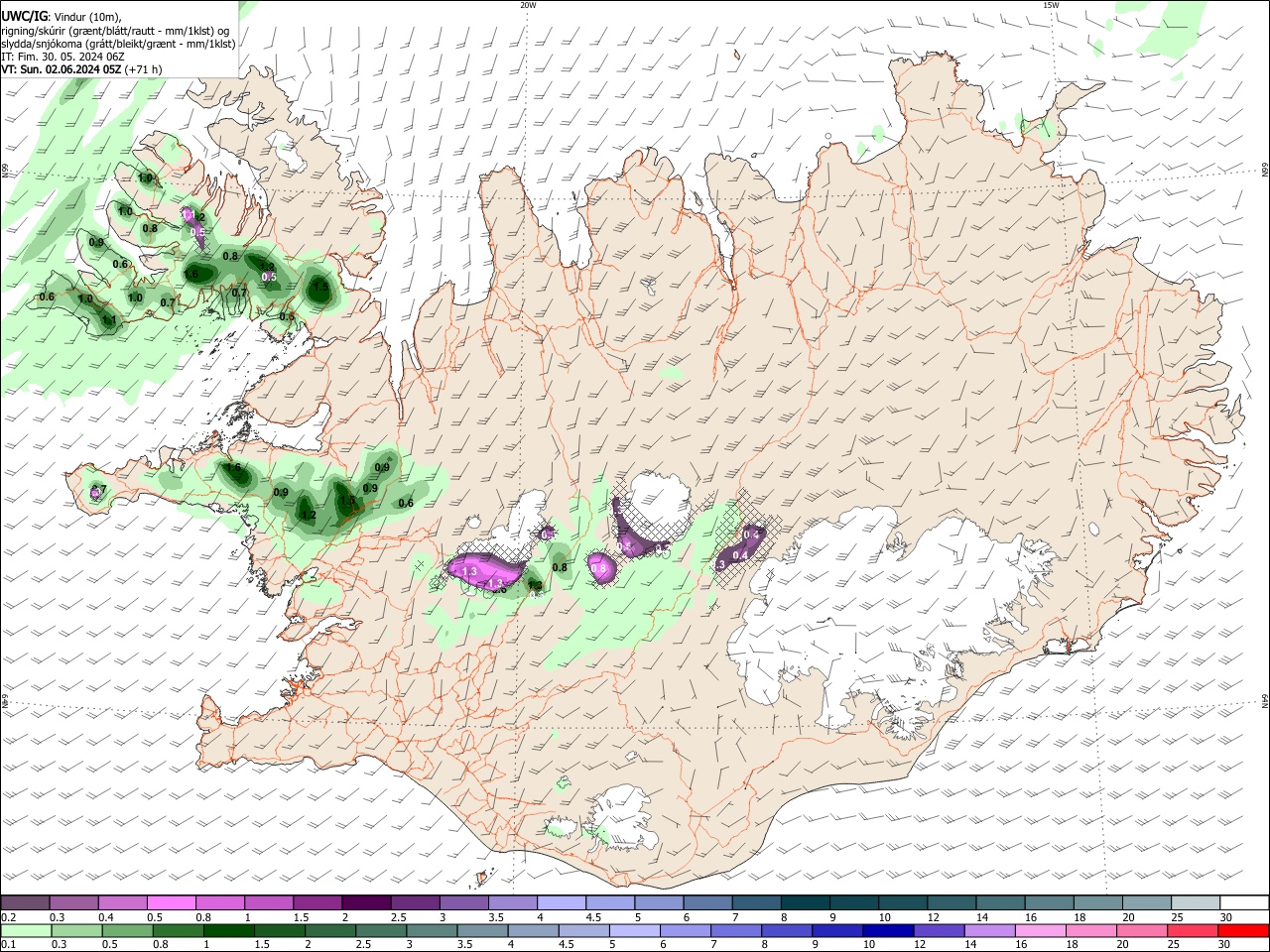
Task: Click the darkest purple 2 mm swatch in upper legend
Action: [x=366, y=902]
